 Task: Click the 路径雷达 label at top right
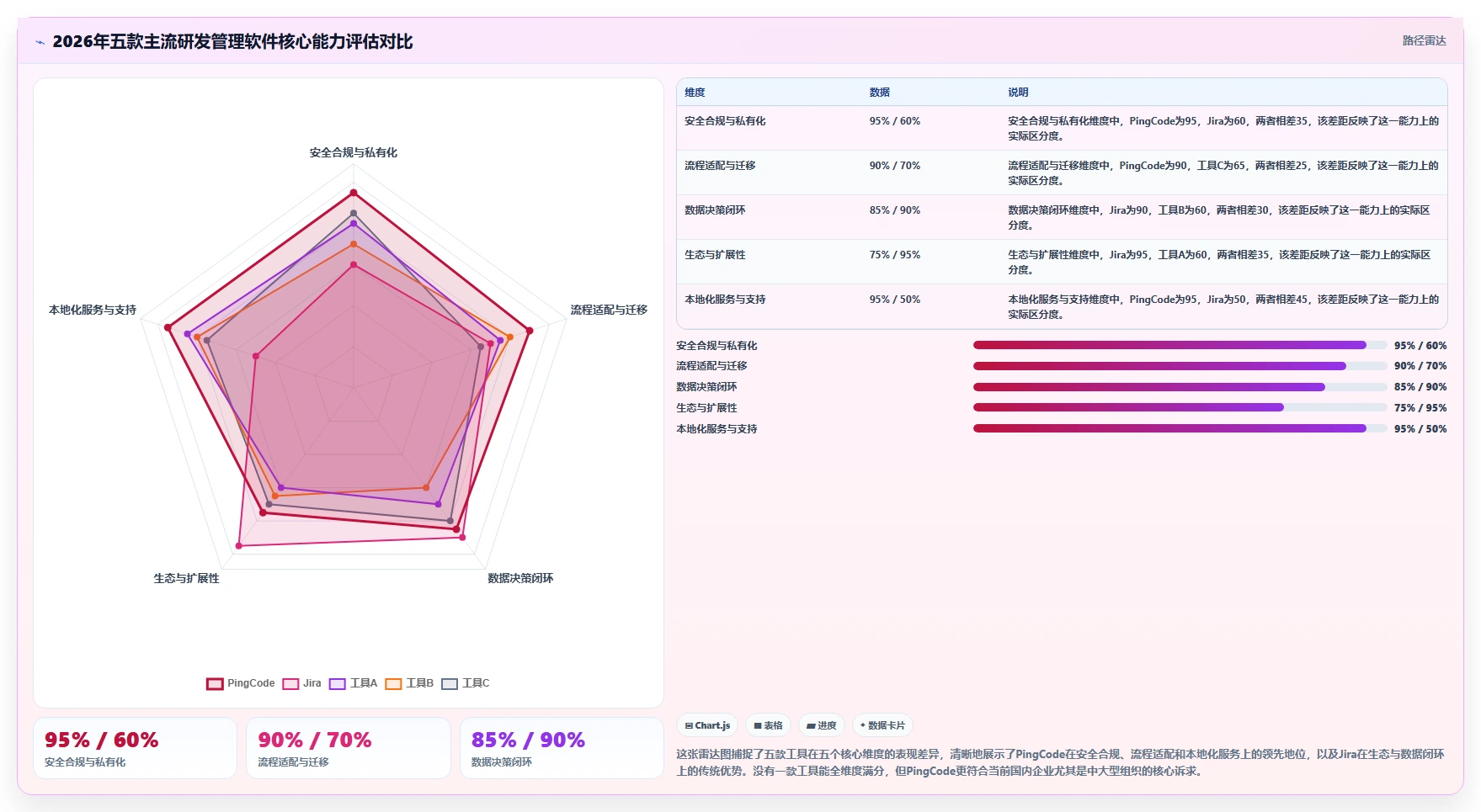(1424, 40)
